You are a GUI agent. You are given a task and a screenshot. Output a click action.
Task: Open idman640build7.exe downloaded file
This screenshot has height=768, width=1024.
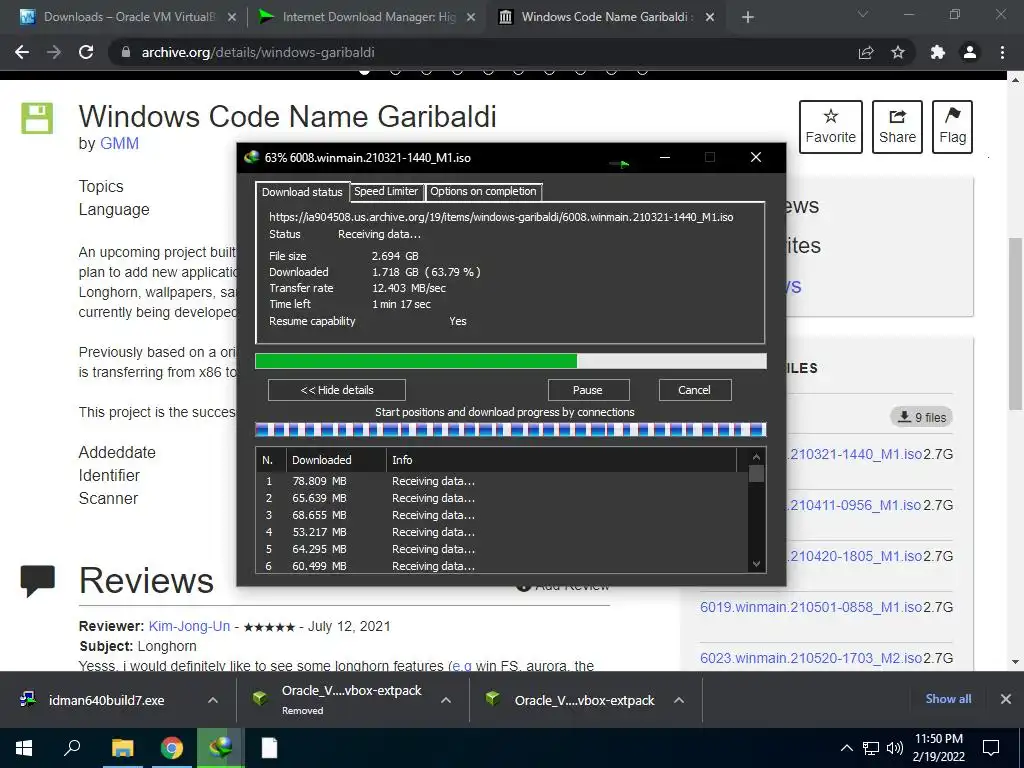tap(106, 700)
